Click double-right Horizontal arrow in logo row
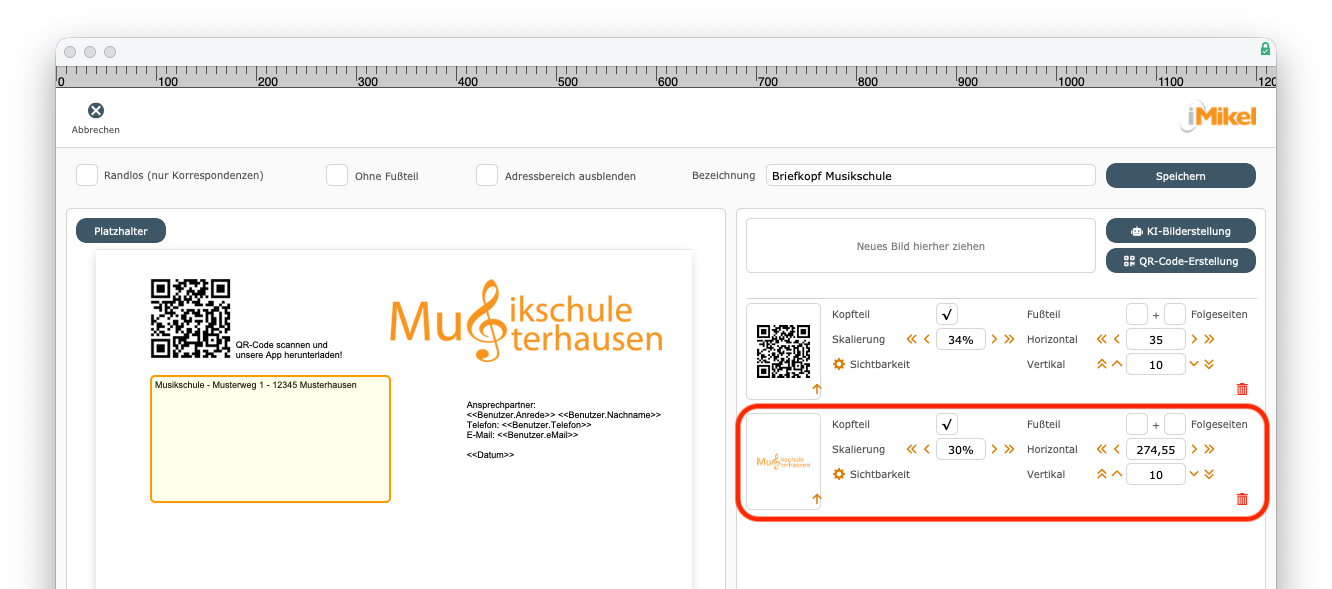The image size is (1332, 589). 1209,449
